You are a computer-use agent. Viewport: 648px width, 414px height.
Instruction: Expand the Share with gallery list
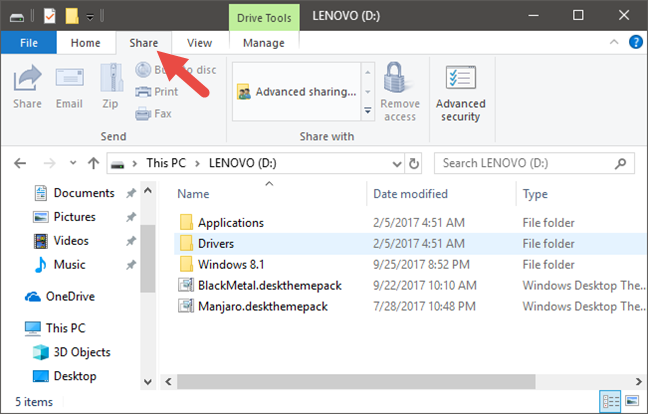(367, 111)
